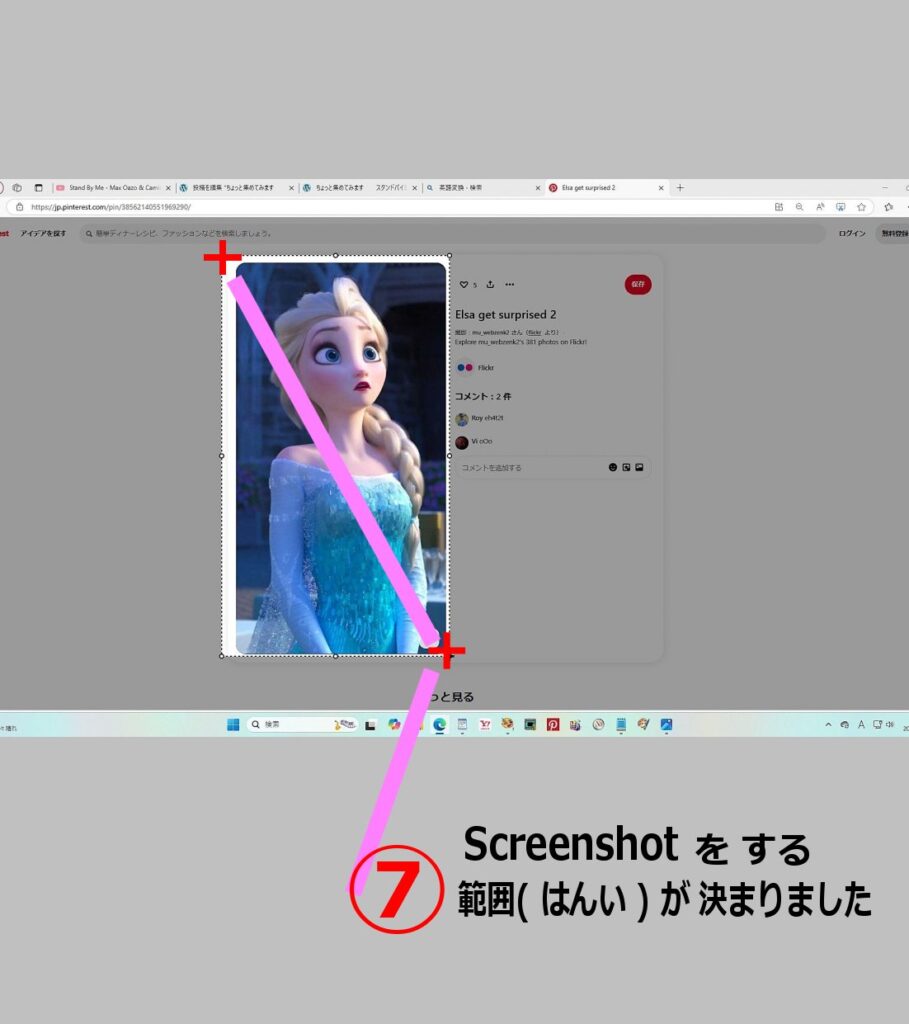
Task: Click the Elsa pin image
Action: pos(341,458)
